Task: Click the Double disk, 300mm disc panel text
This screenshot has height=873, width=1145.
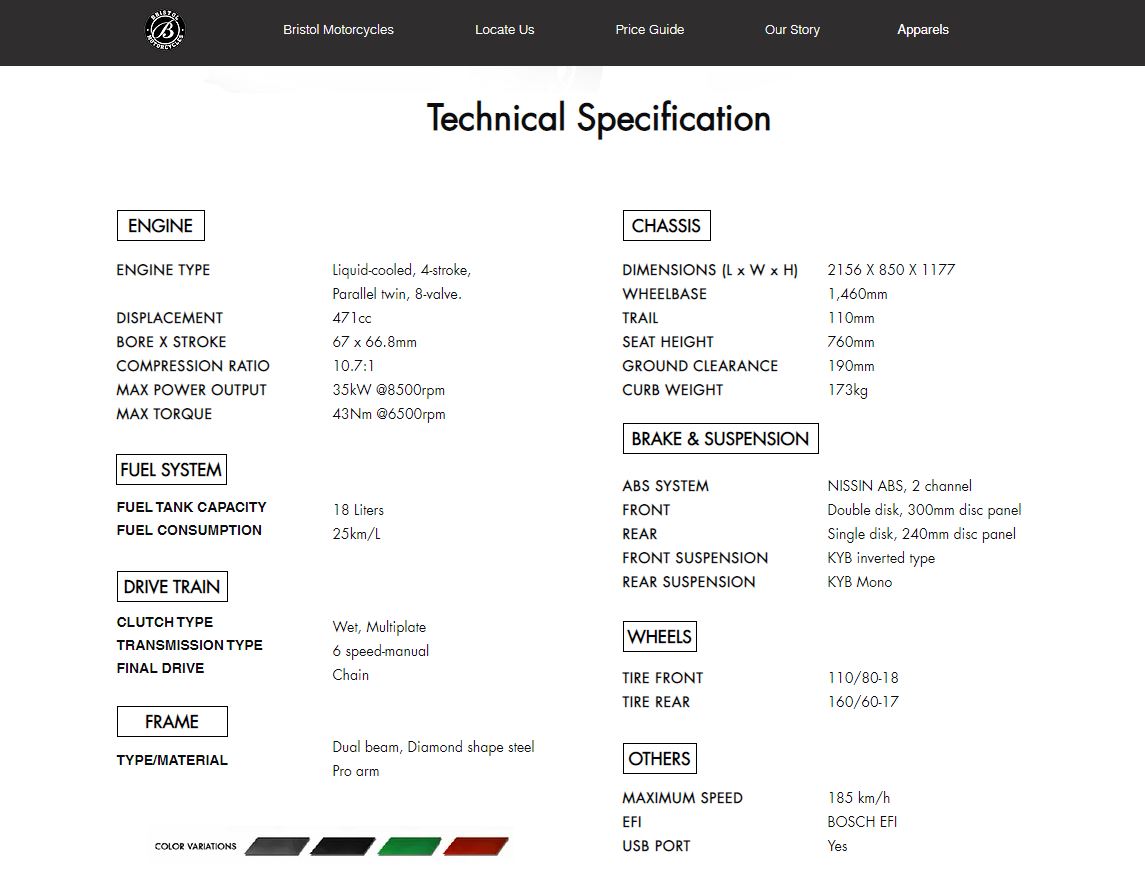Action: [924, 510]
